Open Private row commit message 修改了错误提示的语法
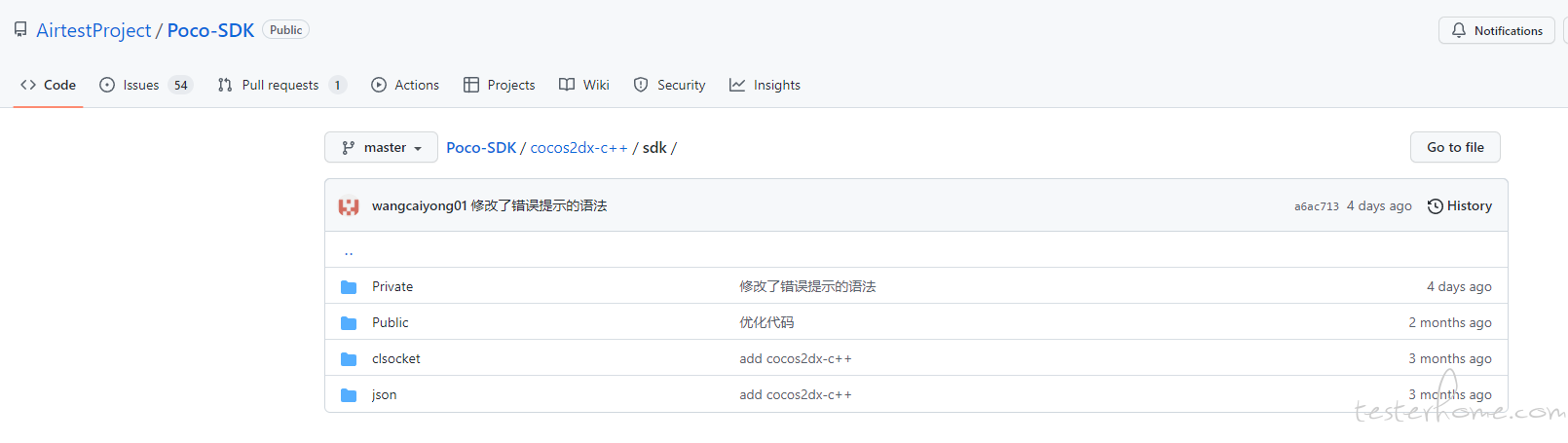The width and height of the screenshot is (1568, 443). 807,286
